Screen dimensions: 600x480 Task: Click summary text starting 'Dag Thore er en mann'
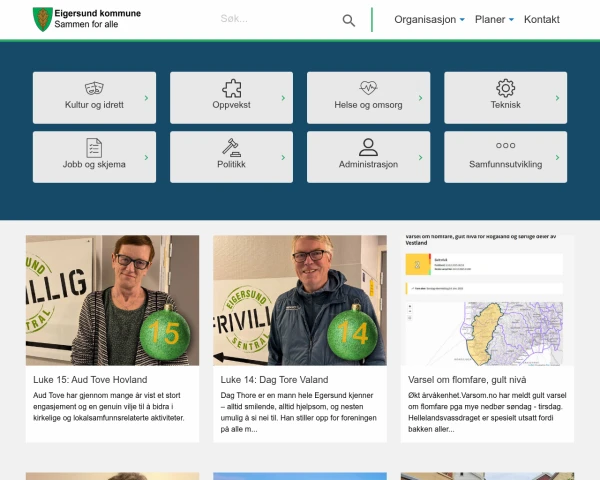[298, 412]
